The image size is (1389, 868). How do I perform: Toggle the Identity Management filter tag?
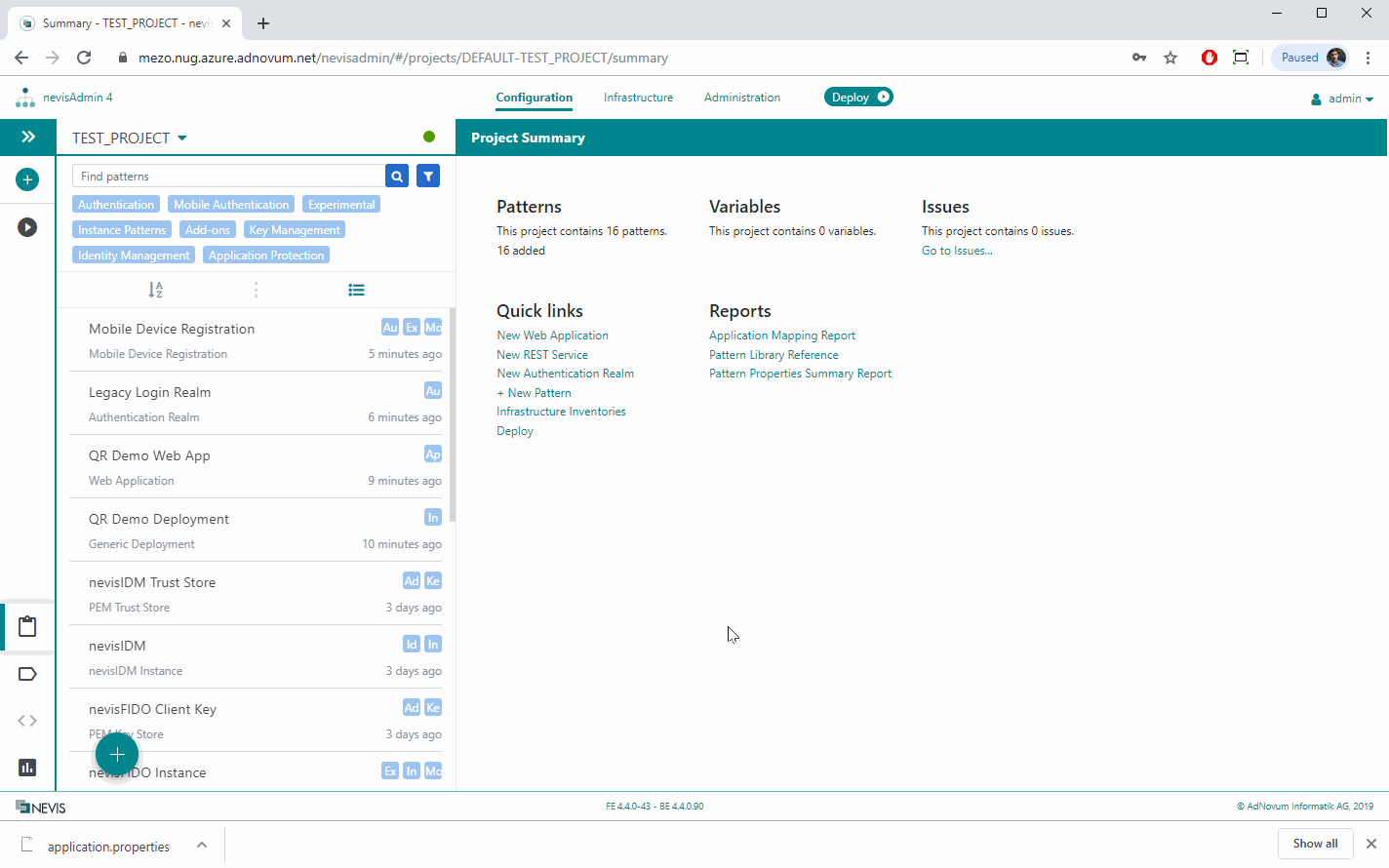[134, 256]
